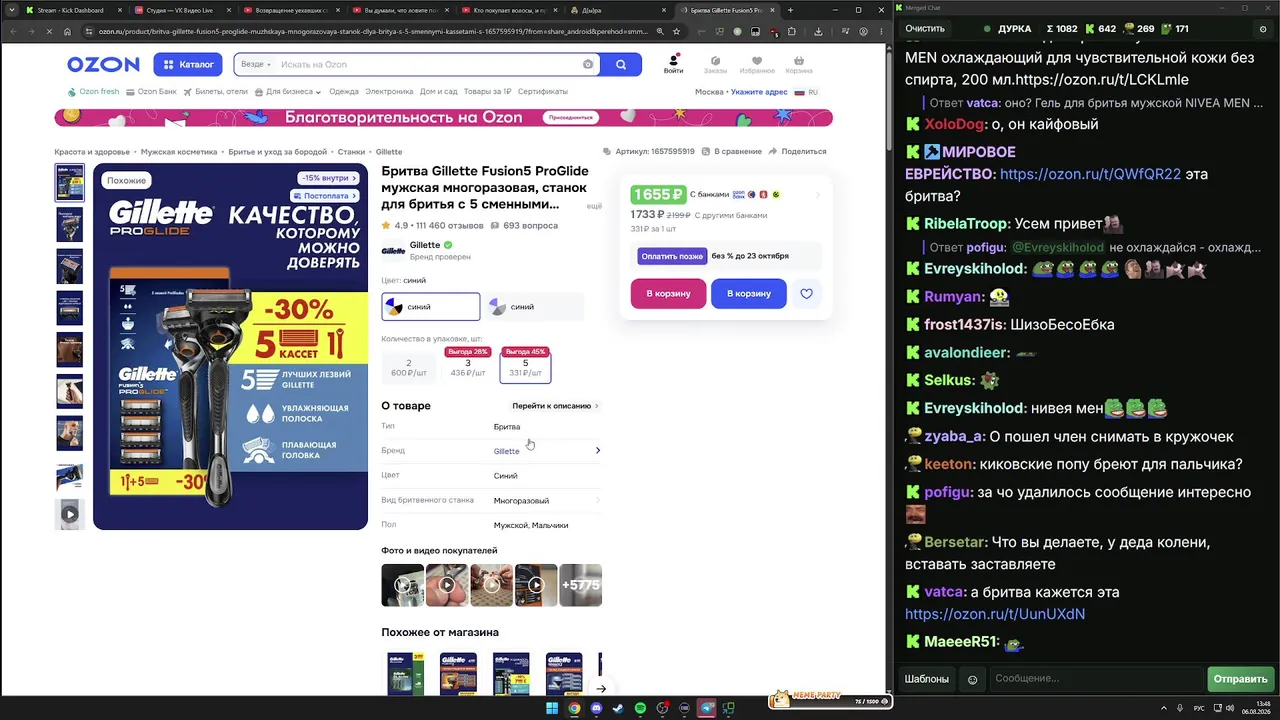Open Discord from the taskbar
The height and width of the screenshot is (720, 1280).
click(x=596, y=708)
